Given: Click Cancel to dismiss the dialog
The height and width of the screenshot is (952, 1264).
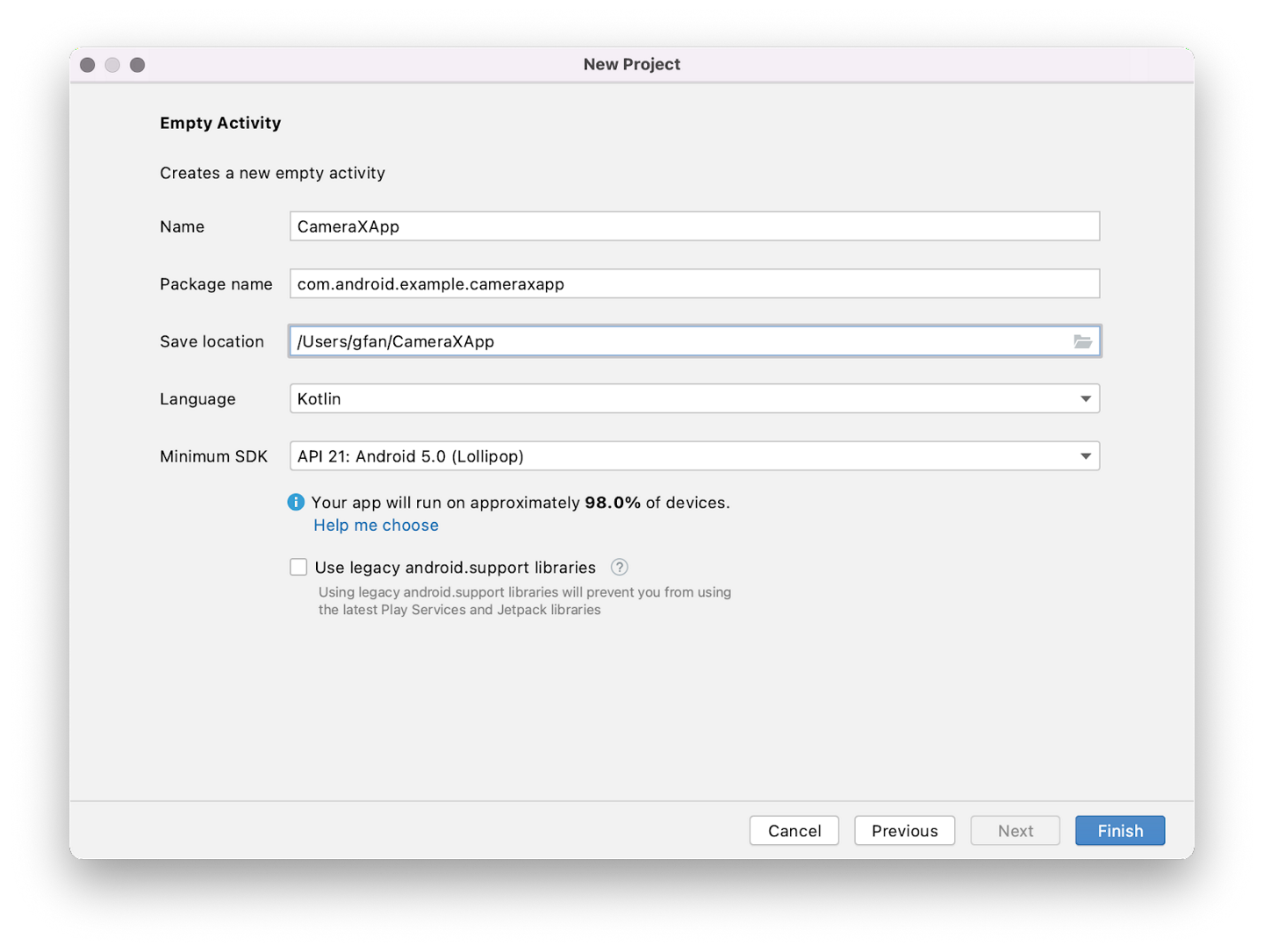Looking at the screenshot, I should 794,830.
